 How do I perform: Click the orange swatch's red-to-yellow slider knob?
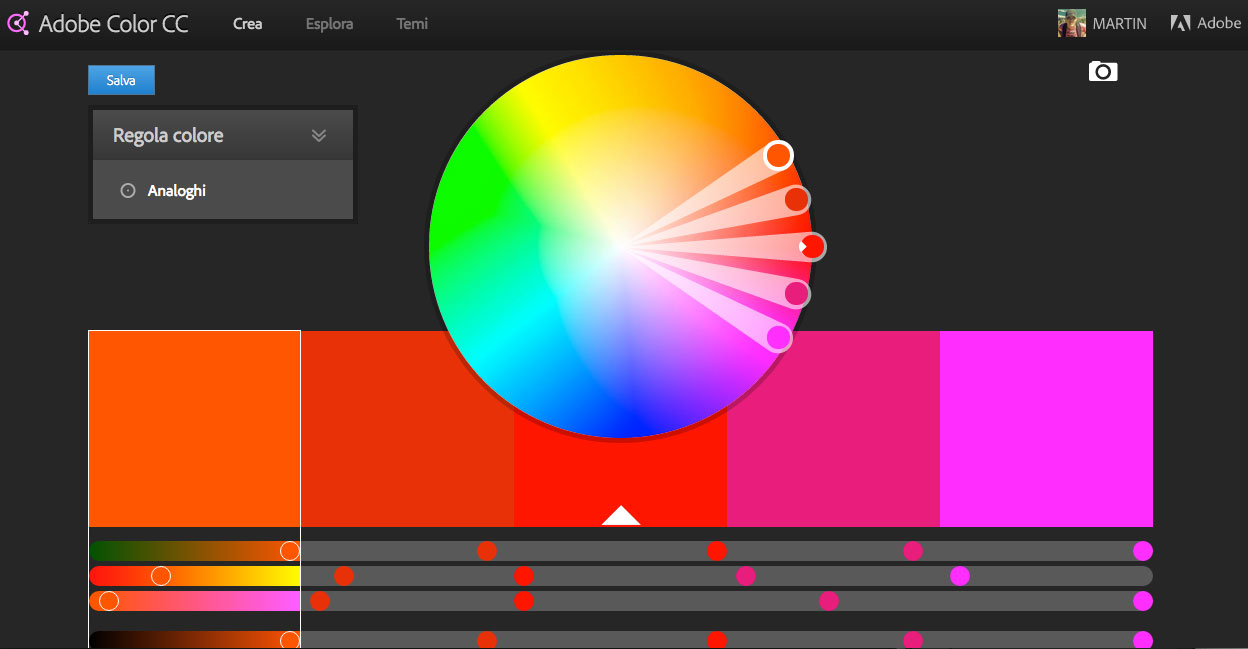coord(160,575)
